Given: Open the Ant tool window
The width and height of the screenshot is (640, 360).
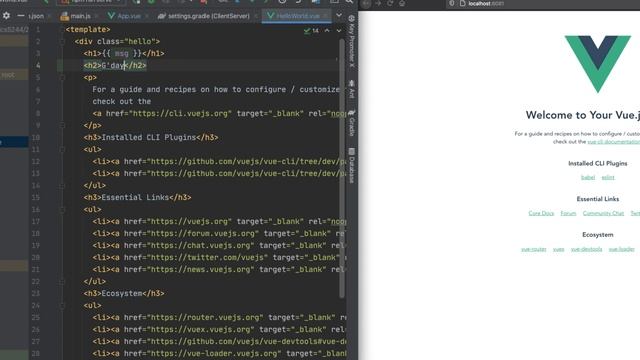Looking at the screenshot, I should (x=351, y=89).
